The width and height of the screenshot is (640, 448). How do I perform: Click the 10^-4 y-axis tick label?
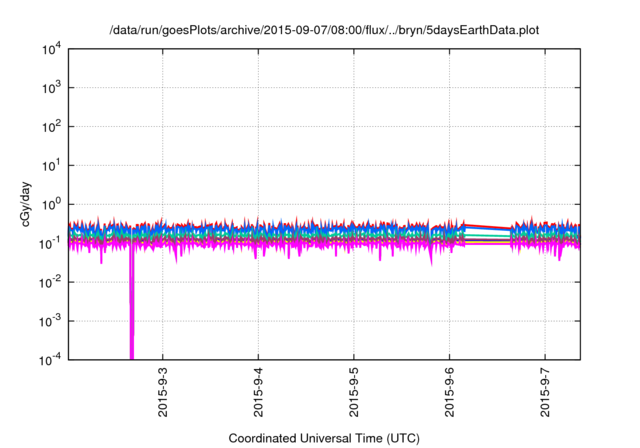pyautogui.click(x=50, y=360)
